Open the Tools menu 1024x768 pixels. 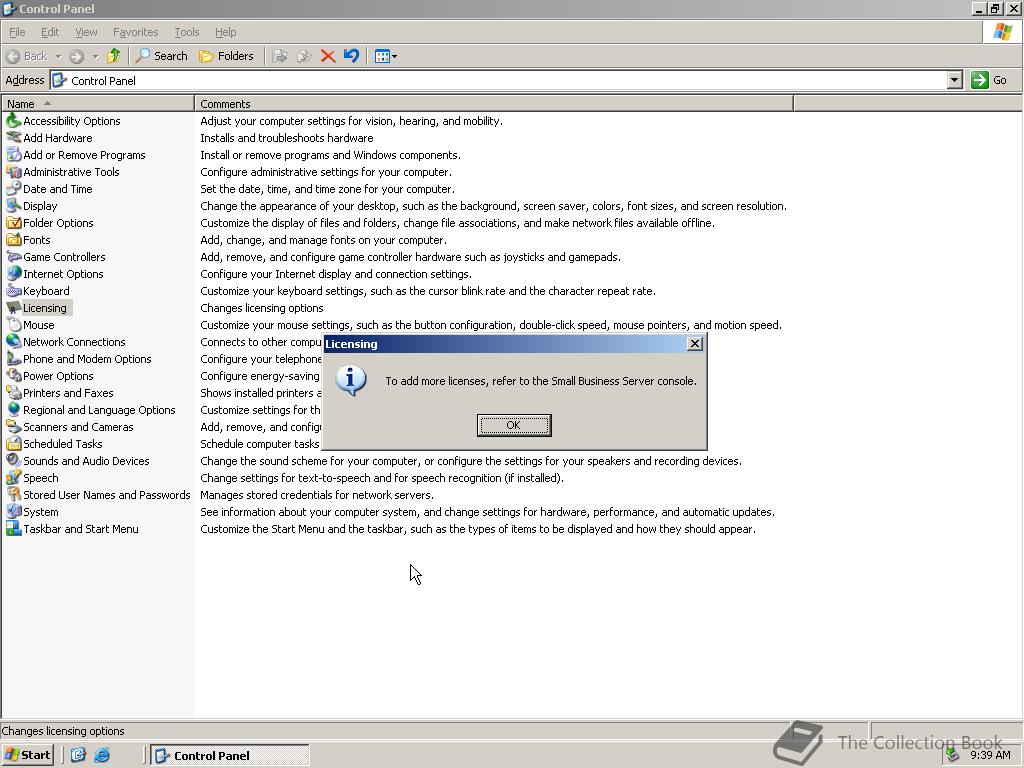point(186,32)
